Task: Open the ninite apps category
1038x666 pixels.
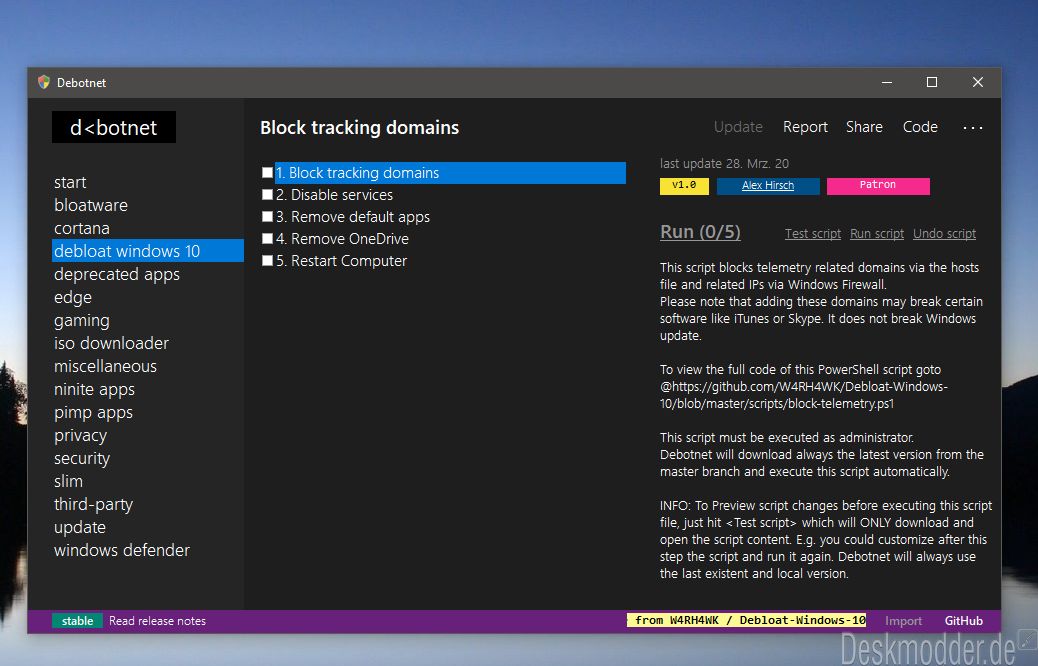Action: point(94,389)
